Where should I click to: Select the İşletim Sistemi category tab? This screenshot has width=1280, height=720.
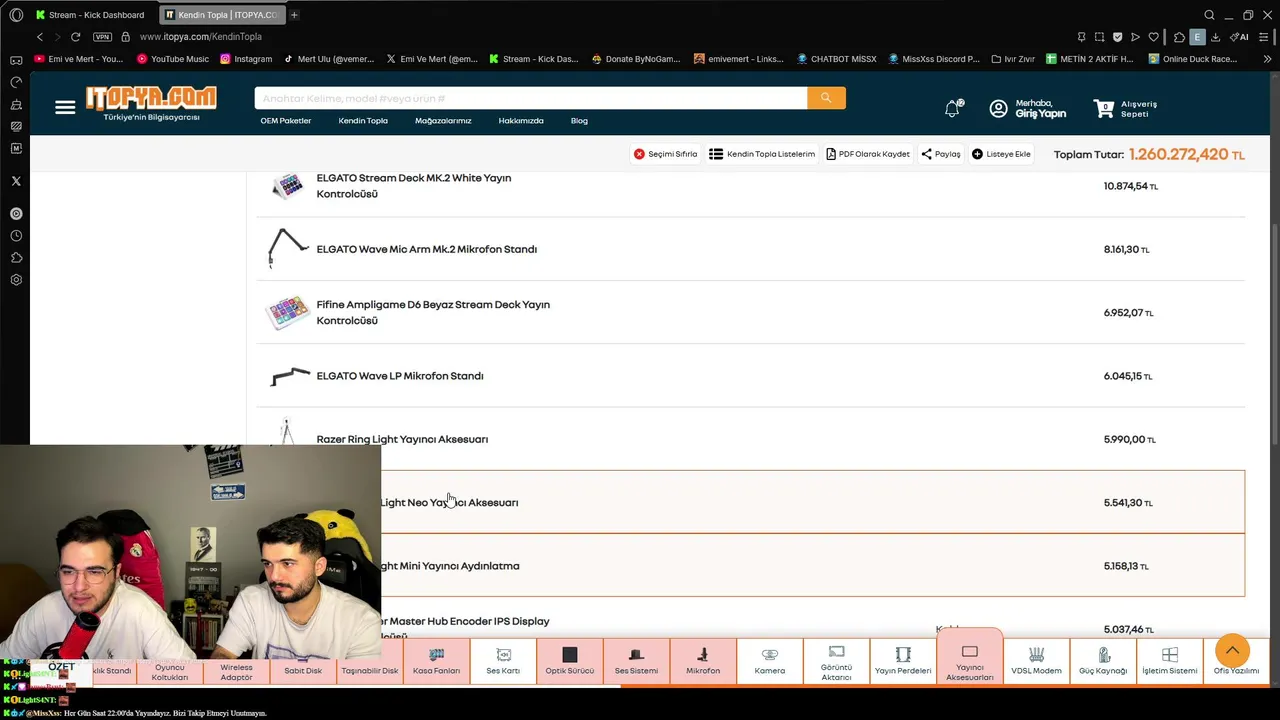[x=1170, y=661]
